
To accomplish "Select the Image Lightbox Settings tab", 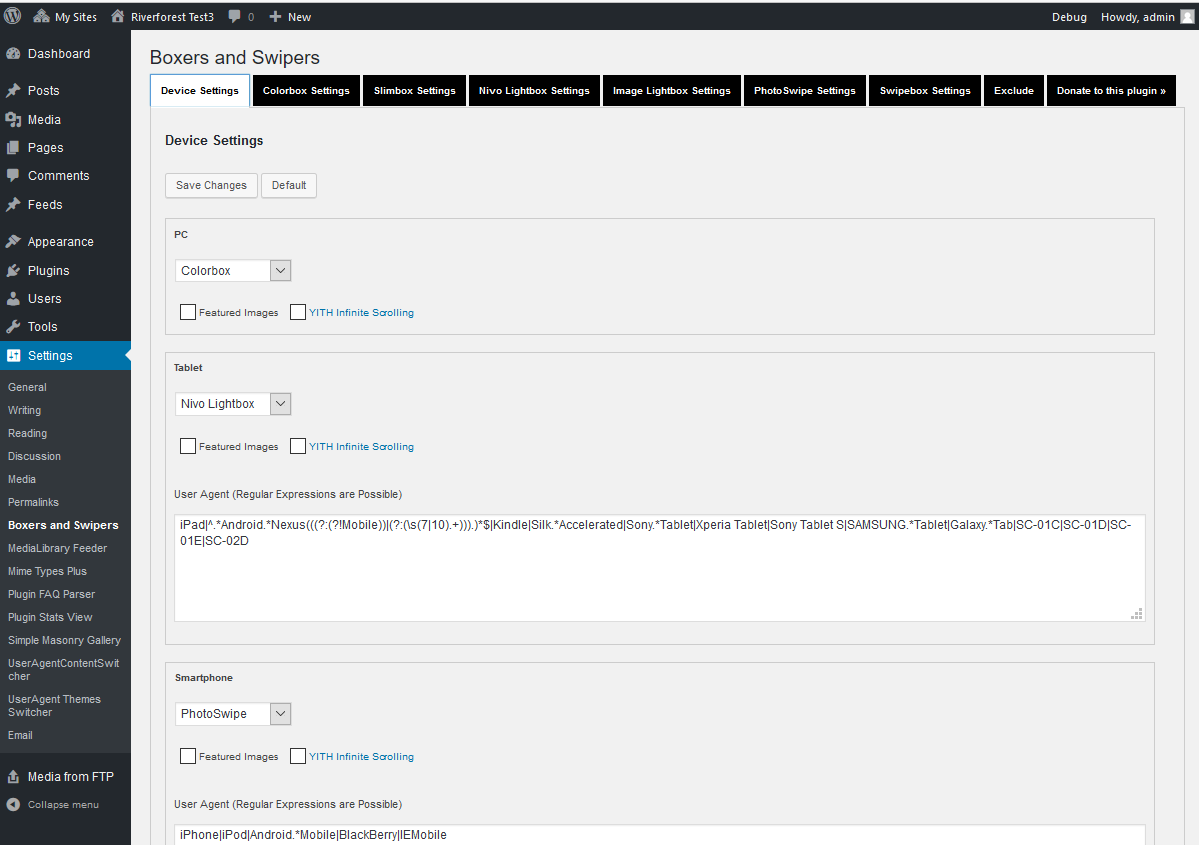I will pos(671,90).
